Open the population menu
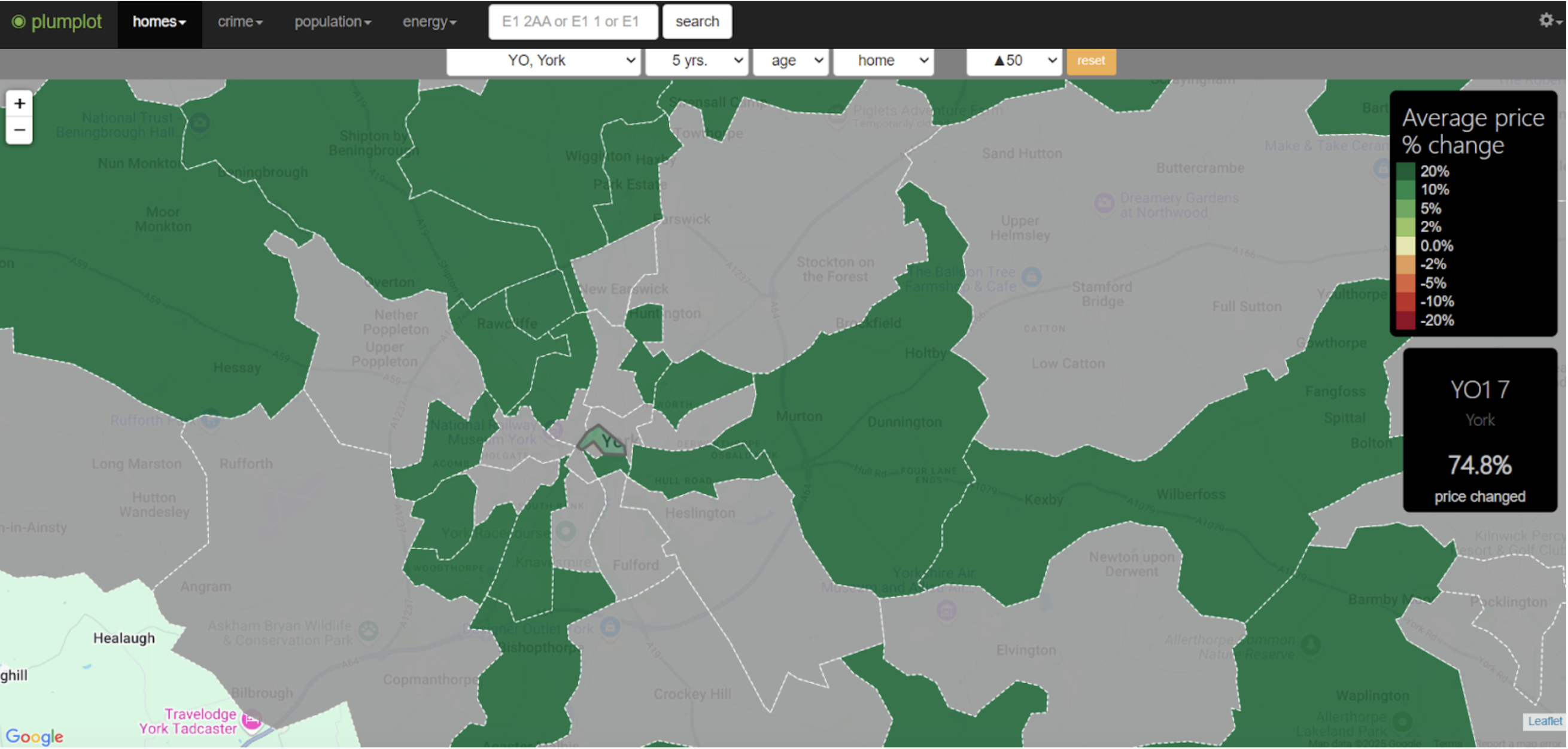 click(332, 22)
